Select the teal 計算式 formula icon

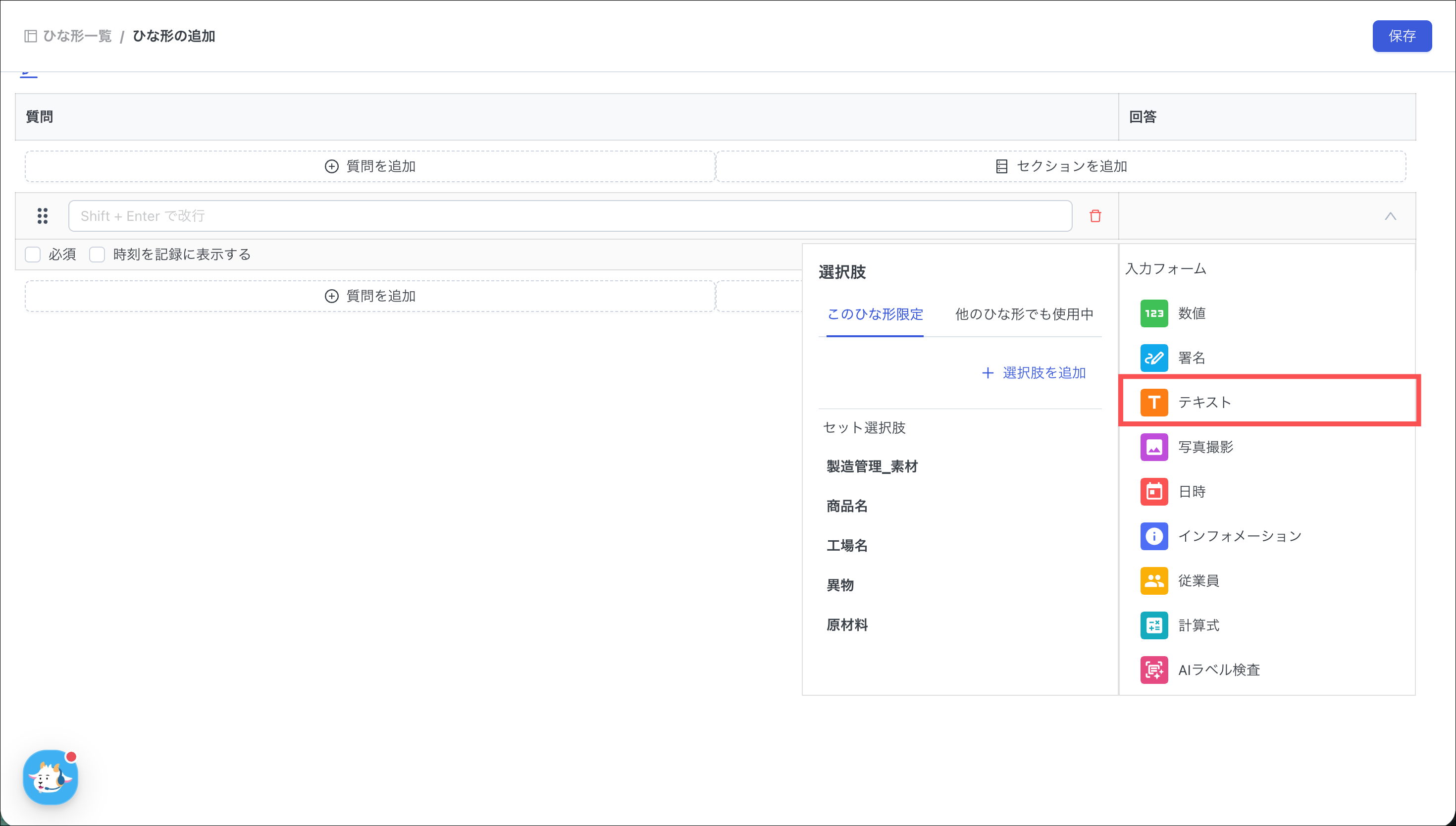click(1154, 625)
